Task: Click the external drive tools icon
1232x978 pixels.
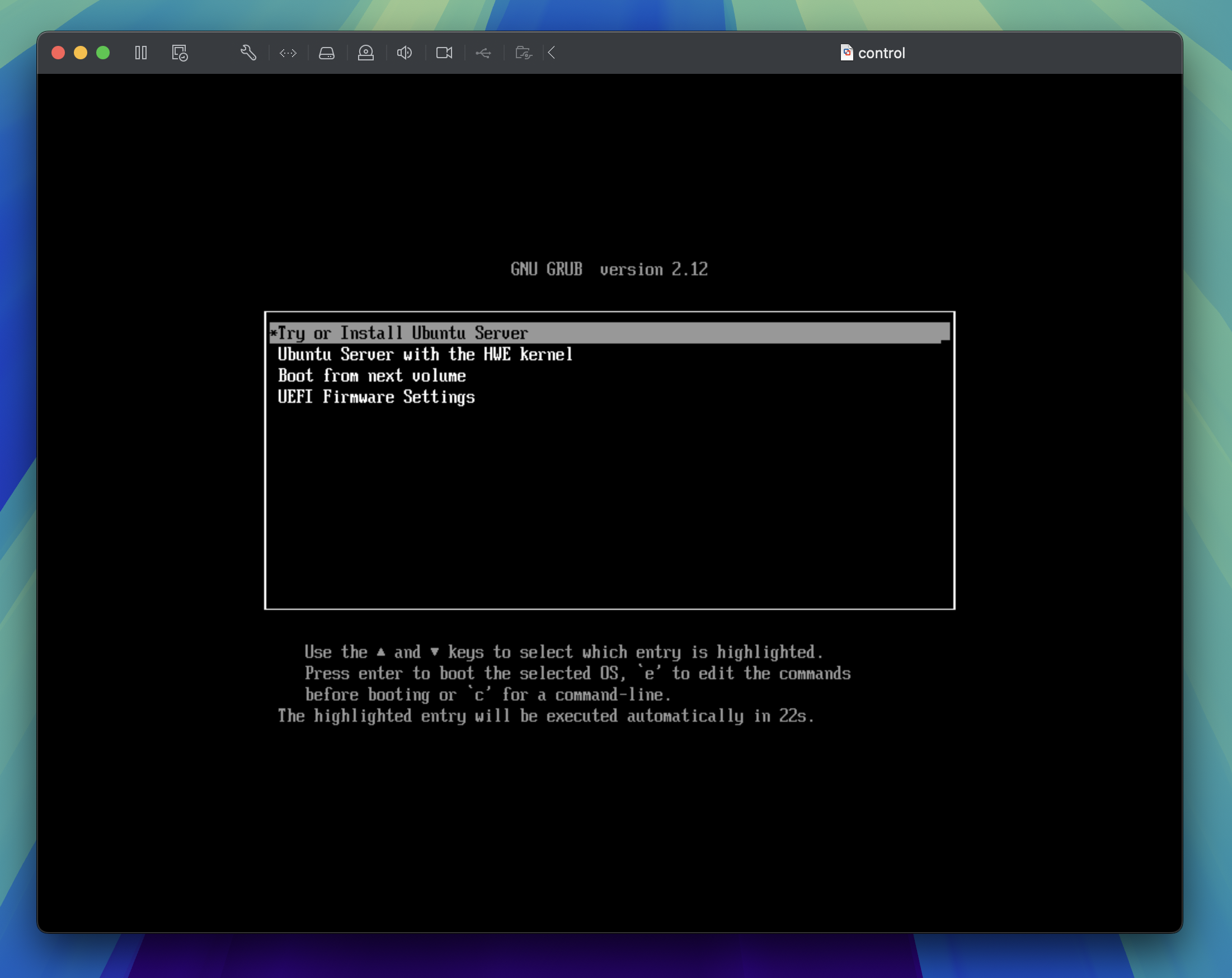Action: click(x=524, y=53)
